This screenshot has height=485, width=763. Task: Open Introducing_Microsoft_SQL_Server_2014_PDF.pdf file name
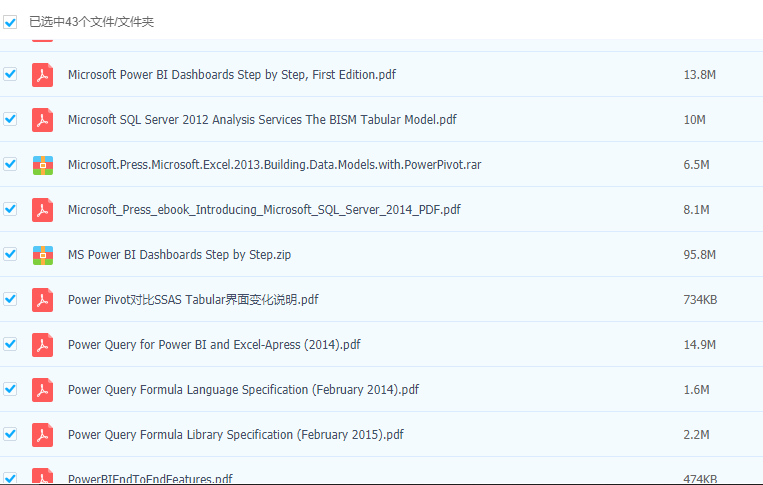click(x=264, y=210)
